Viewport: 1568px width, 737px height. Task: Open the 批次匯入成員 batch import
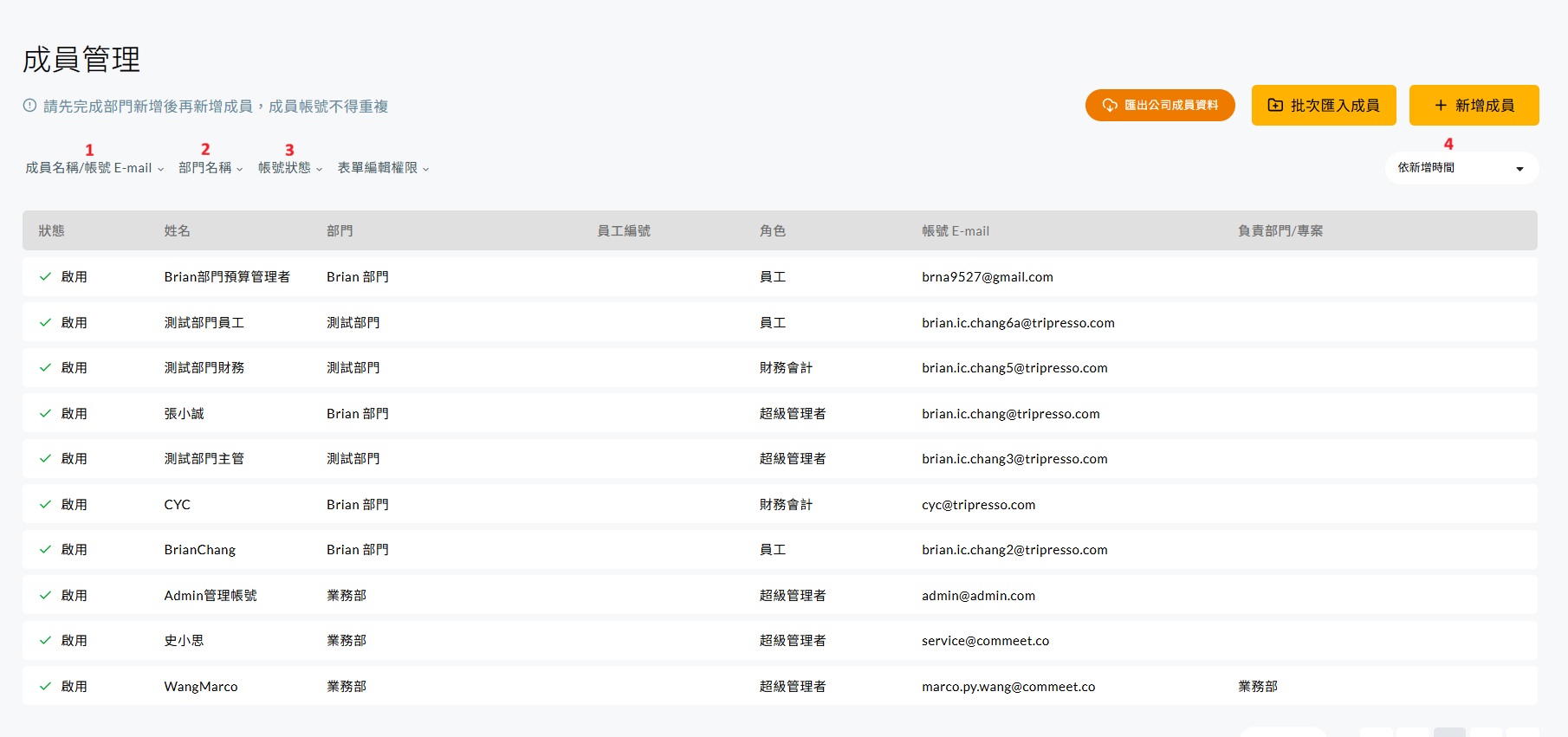1324,105
